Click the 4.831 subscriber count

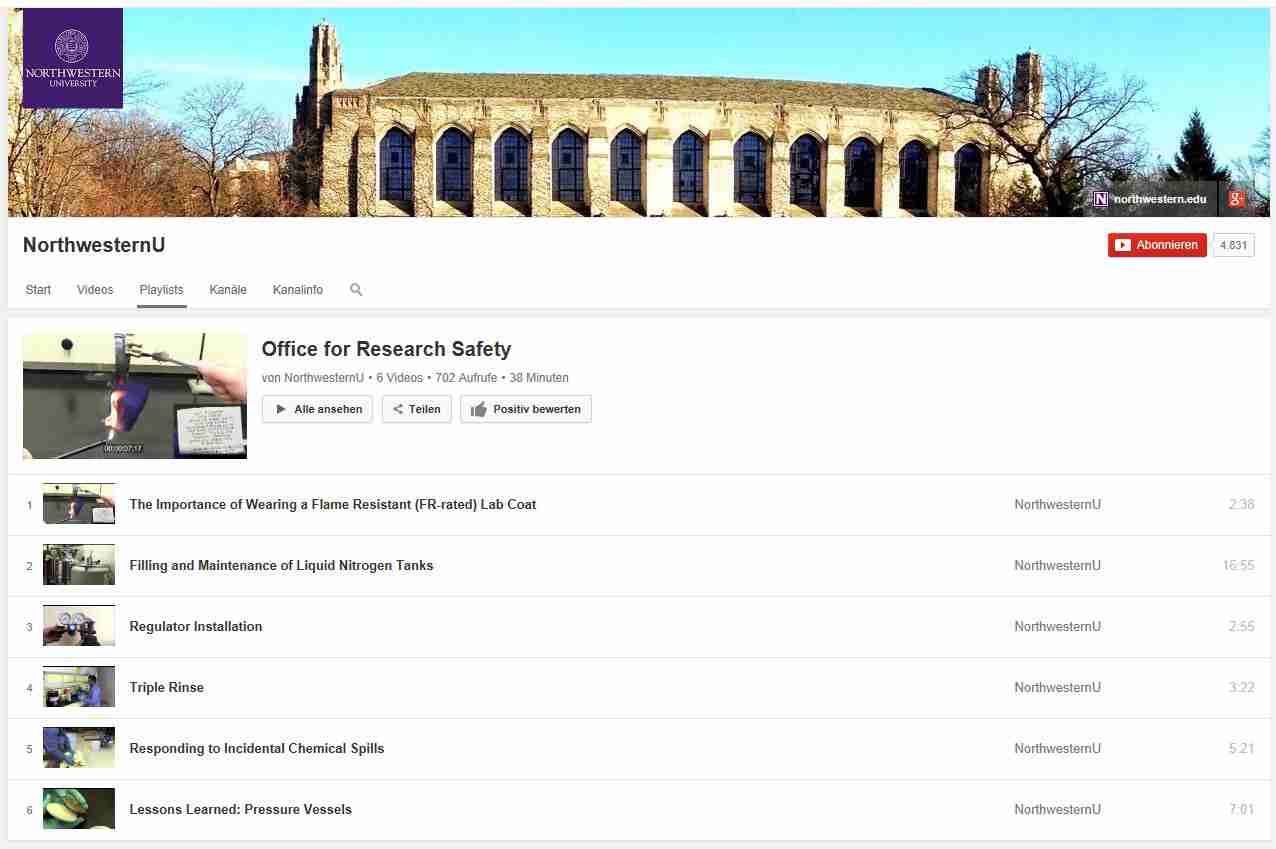tap(1234, 245)
